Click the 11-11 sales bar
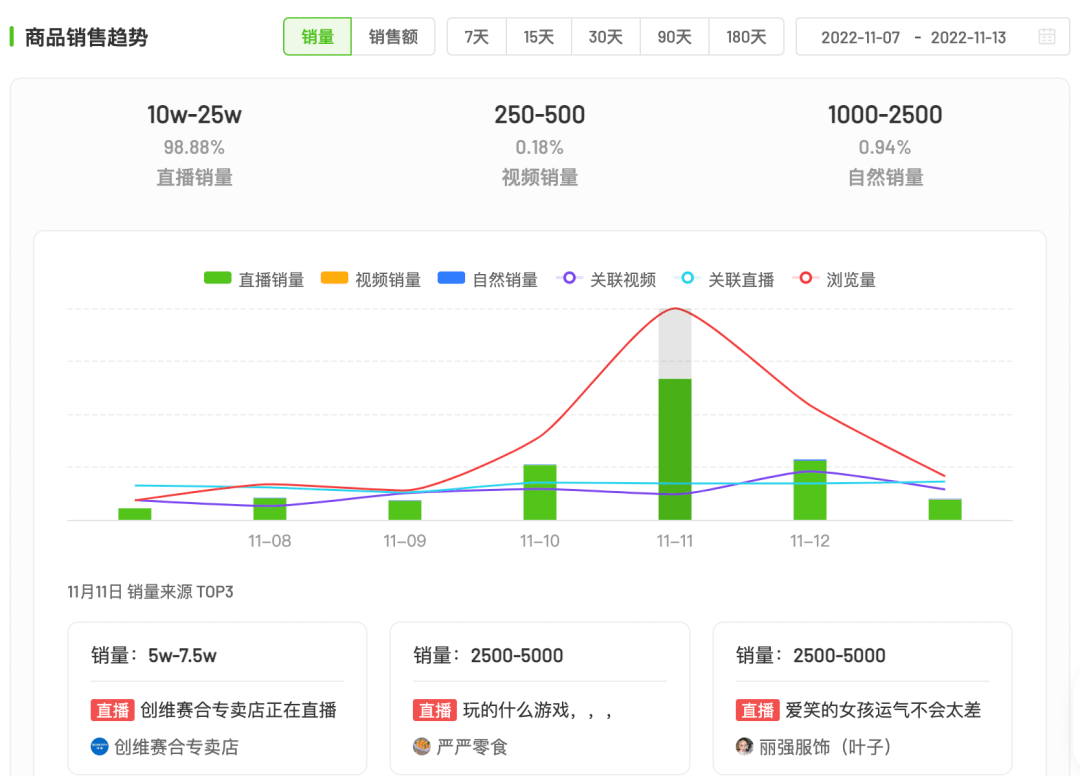Viewport: 1080px width, 776px height. coord(675,449)
